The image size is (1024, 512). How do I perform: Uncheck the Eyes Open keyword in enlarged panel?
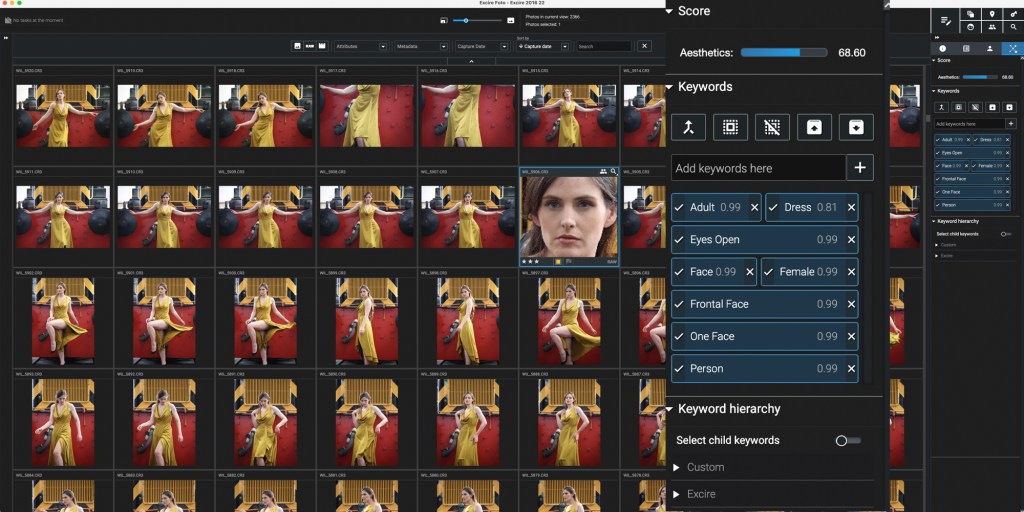(680, 240)
